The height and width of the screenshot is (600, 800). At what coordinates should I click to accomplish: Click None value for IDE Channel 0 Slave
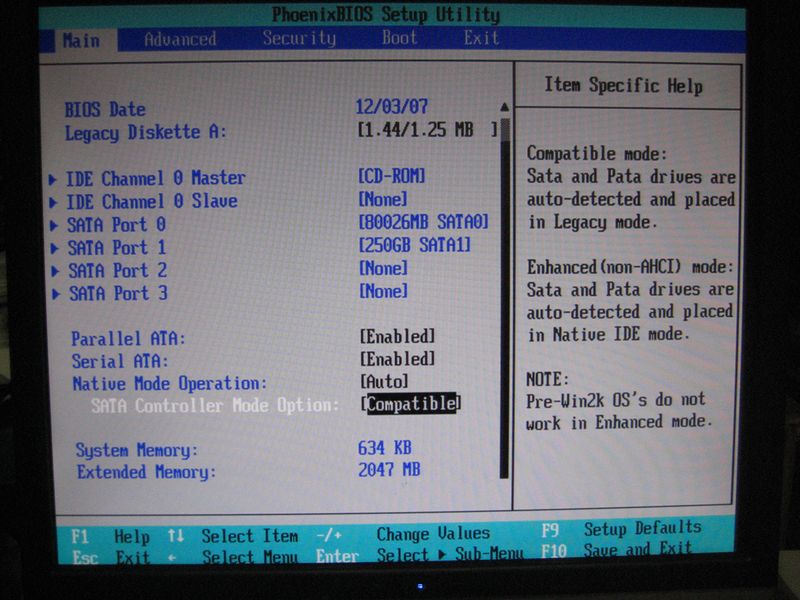(x=383, y=199)
